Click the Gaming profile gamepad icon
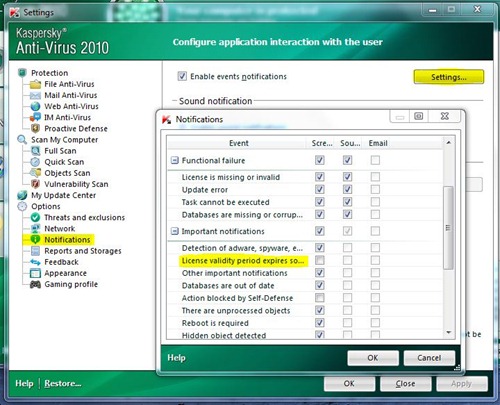500x405 pixels. coord(35,284)
